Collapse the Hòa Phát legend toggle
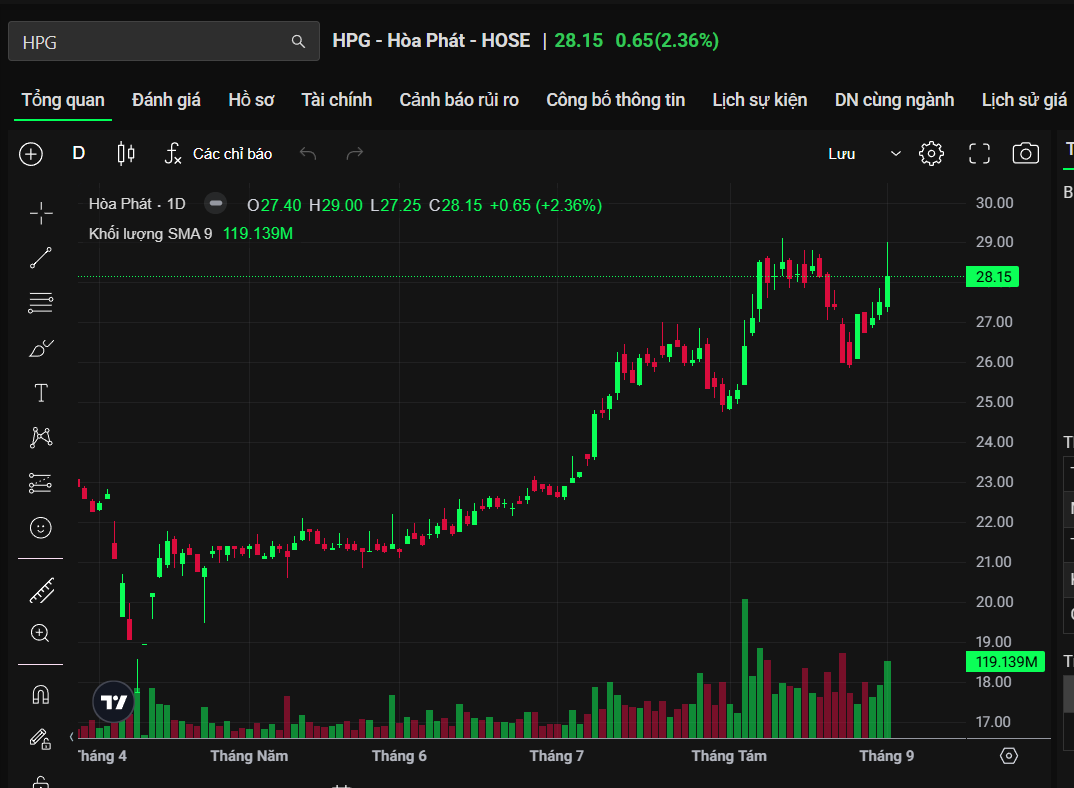 click(215, 204)
